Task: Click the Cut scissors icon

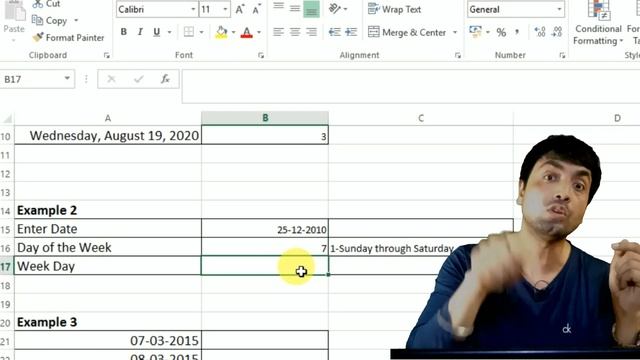Action: coord(38,4)
